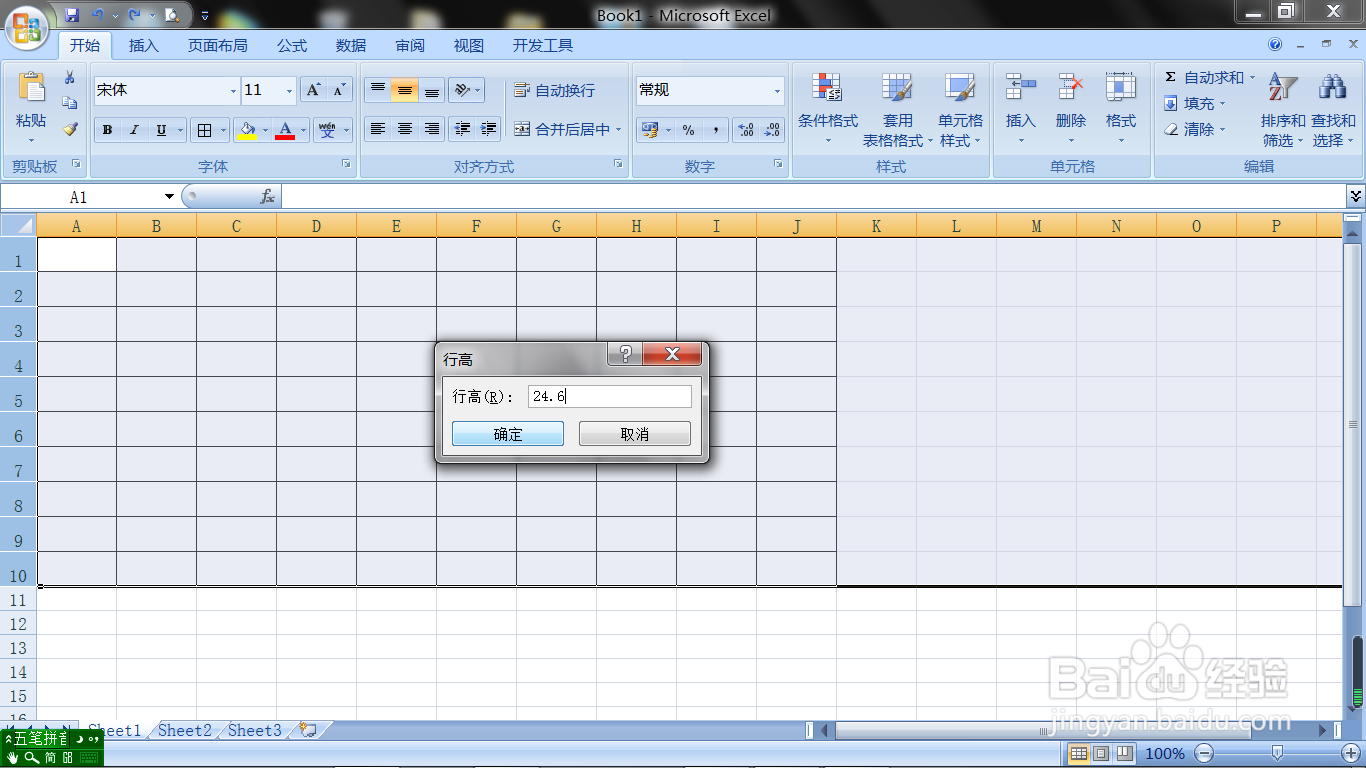Switch to the 数据 tab
This screenshot has width=1366, height=768.
pyautogui.click(x=351, y=46)
